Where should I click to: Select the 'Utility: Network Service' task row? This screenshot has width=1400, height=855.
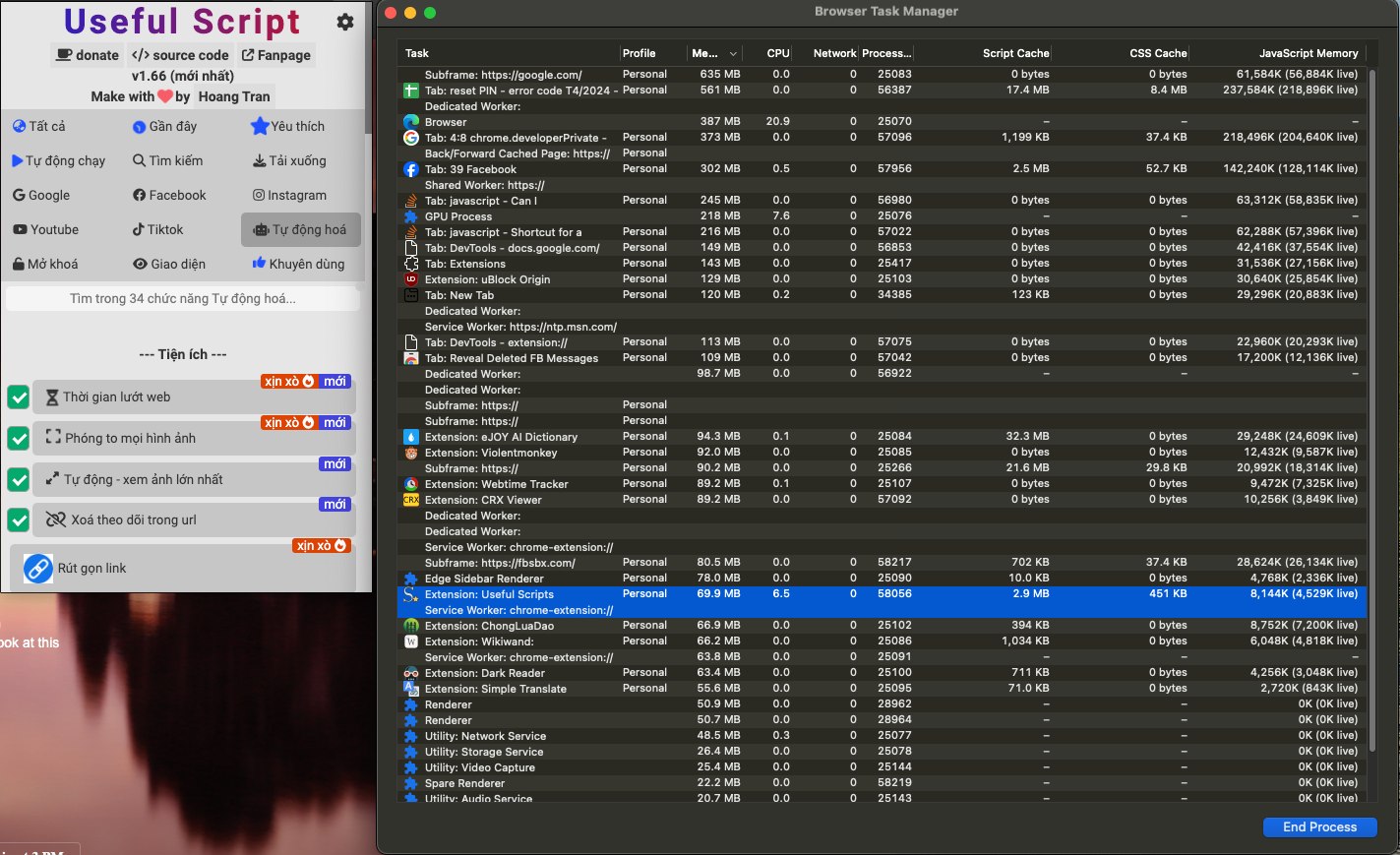click(882, 736)
